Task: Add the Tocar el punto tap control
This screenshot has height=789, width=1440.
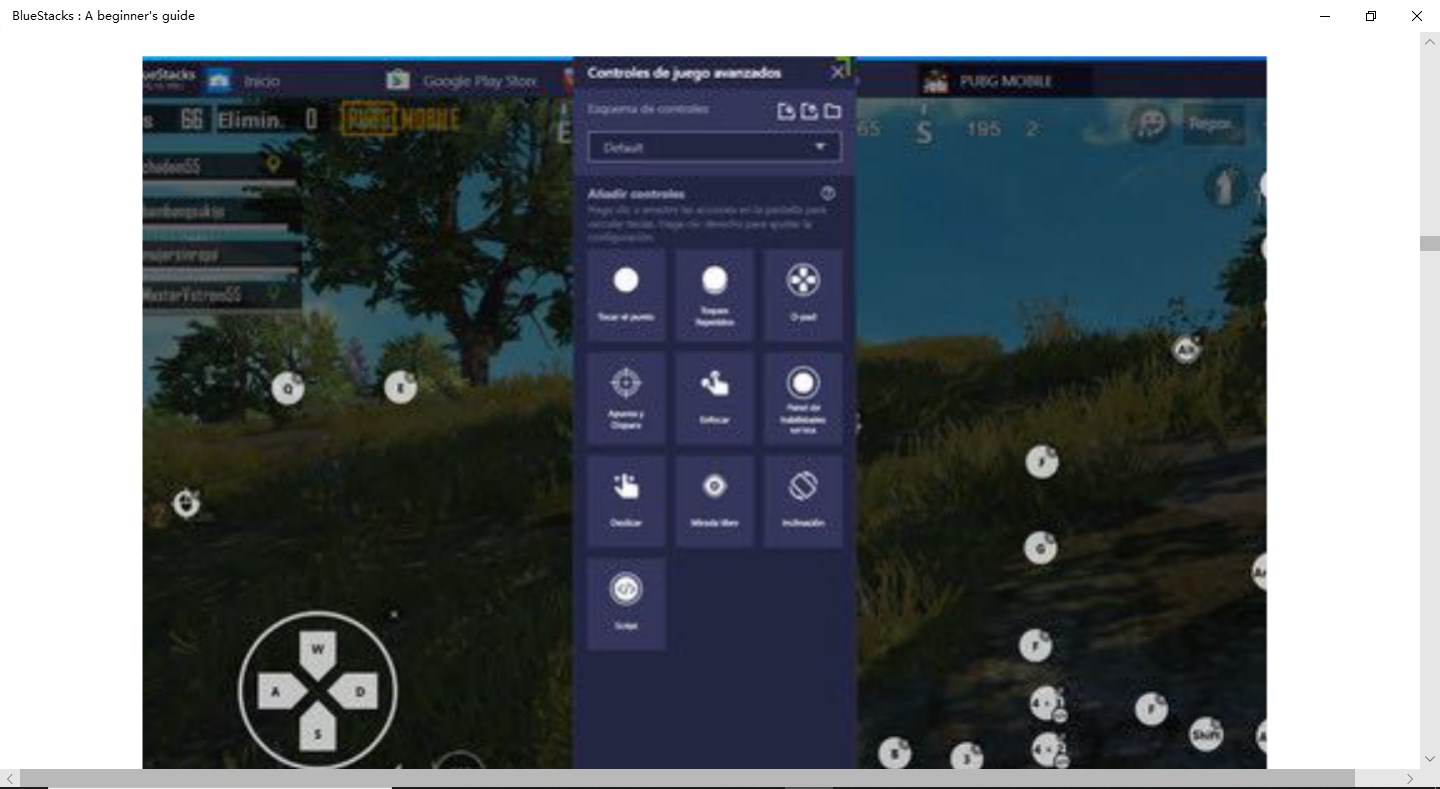Action: click(x=626, y=295)
